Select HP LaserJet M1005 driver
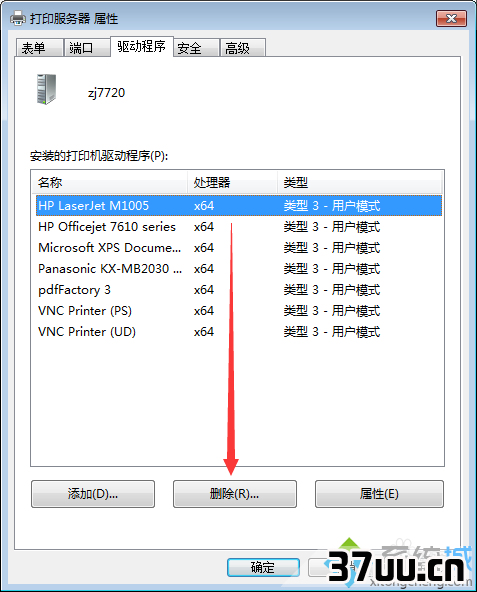477x592 pixels. [x=239, y=206]
